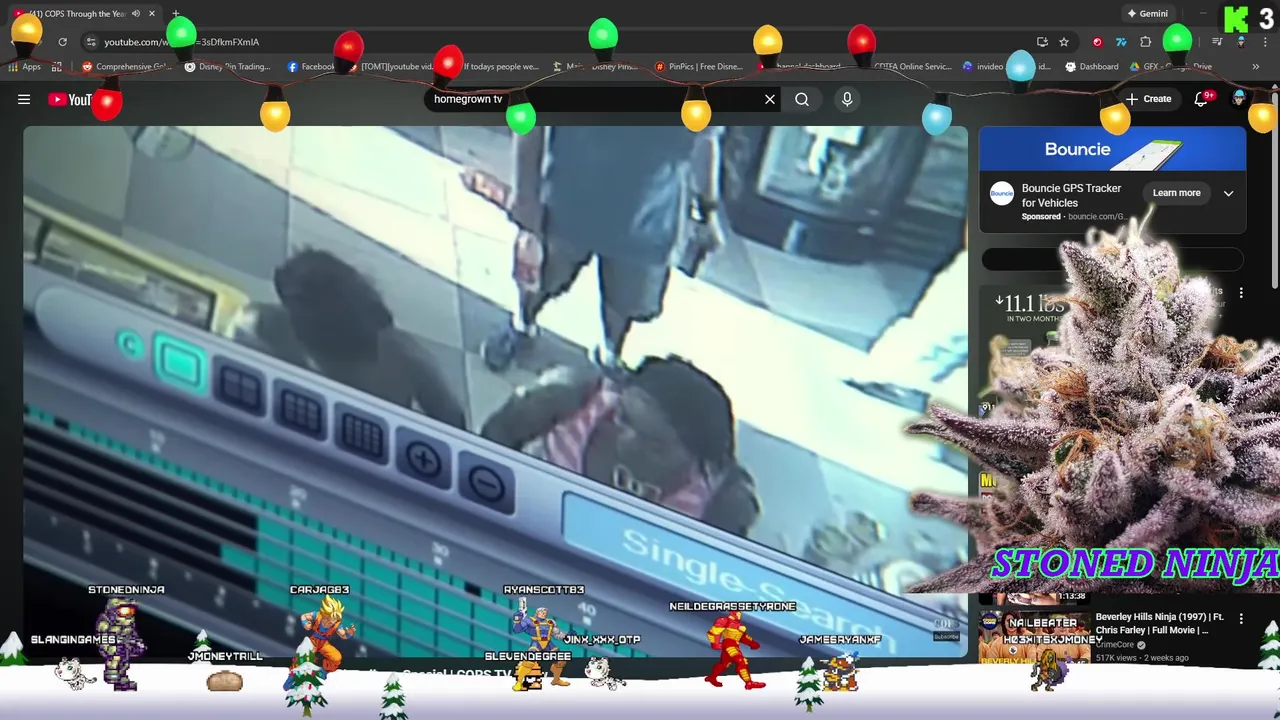Click the main COPS video player
This screenshot has width=1280, height=720.
[495, 392]
